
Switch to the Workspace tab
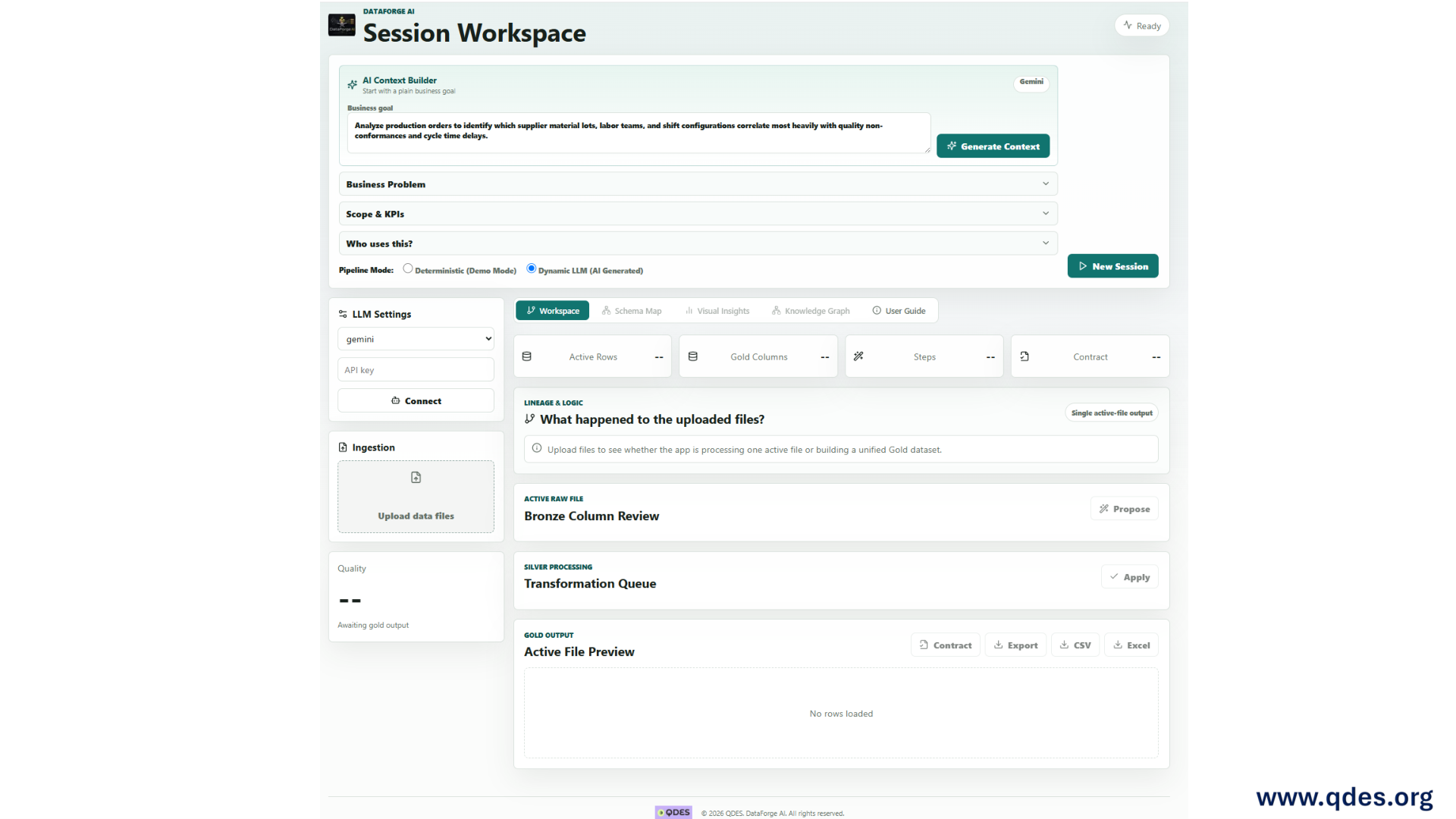pyautogui.click(x=552, y=311)
